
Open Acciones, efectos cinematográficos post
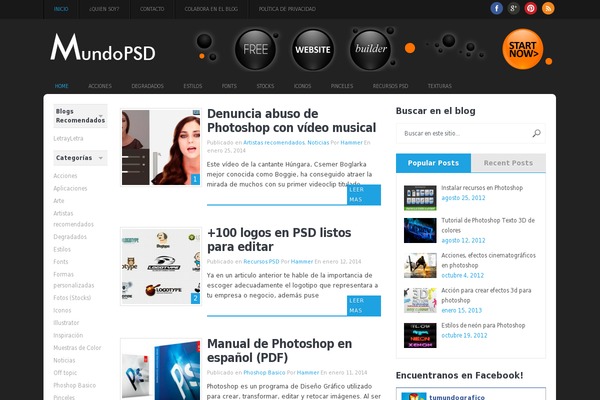488,260
